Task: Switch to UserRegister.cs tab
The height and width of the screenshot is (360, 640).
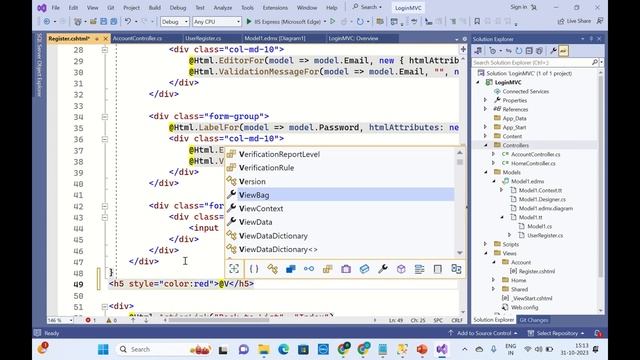Action: coord(203,38)
